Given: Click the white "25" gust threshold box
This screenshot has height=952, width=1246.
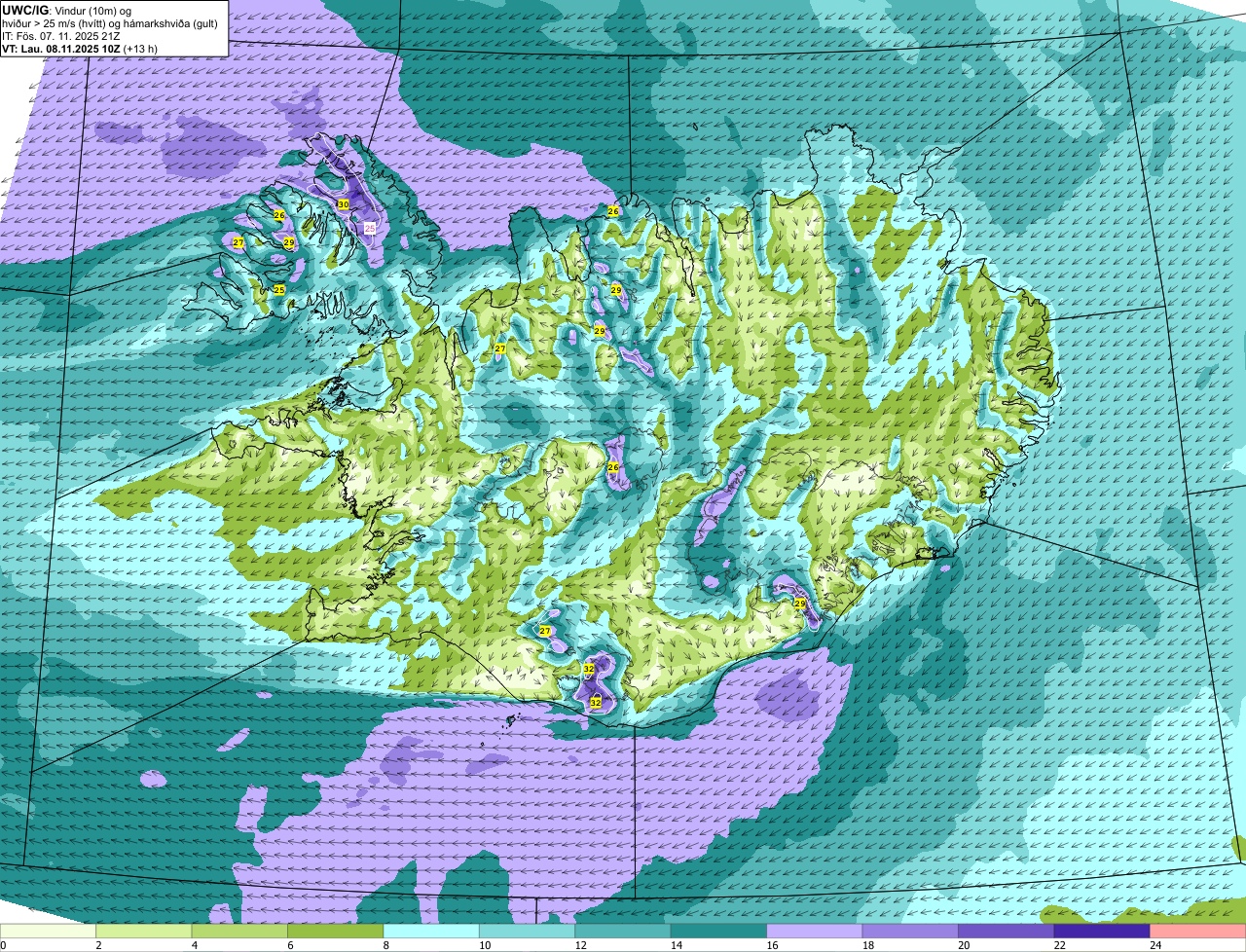Looking at the screenshot, I should tap(370, 227).
